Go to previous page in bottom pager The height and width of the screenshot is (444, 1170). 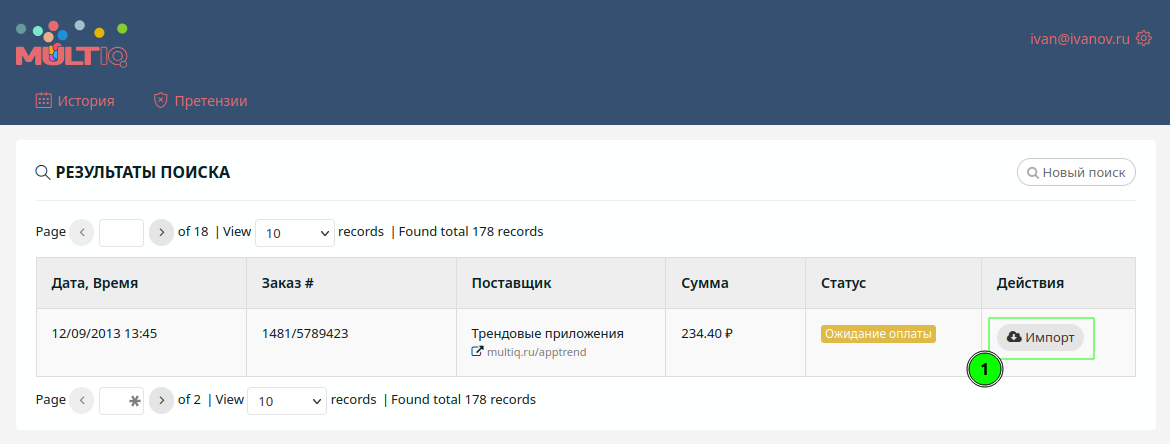point(82,401)
